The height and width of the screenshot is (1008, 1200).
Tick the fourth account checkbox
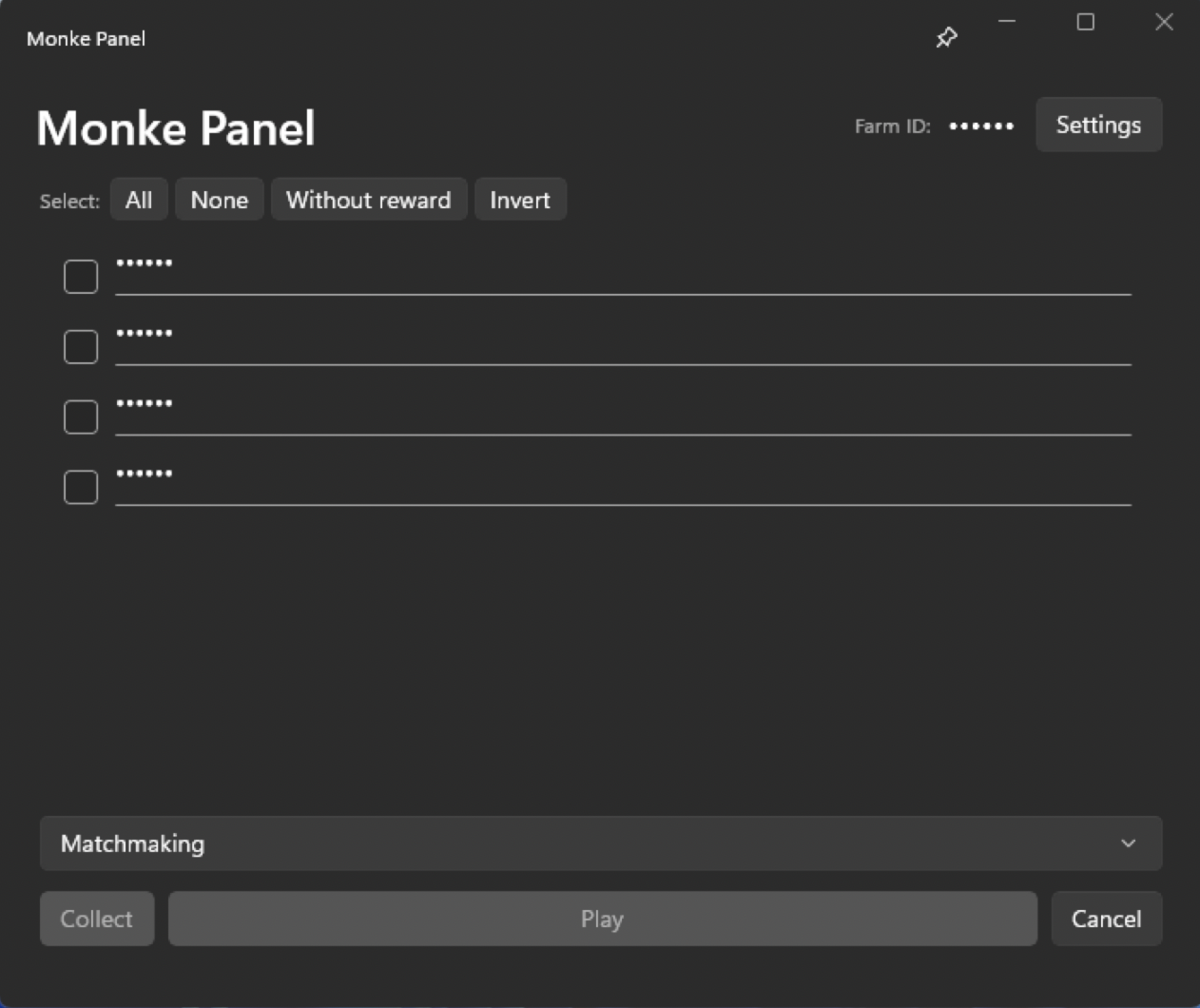(x=81, y=487)
